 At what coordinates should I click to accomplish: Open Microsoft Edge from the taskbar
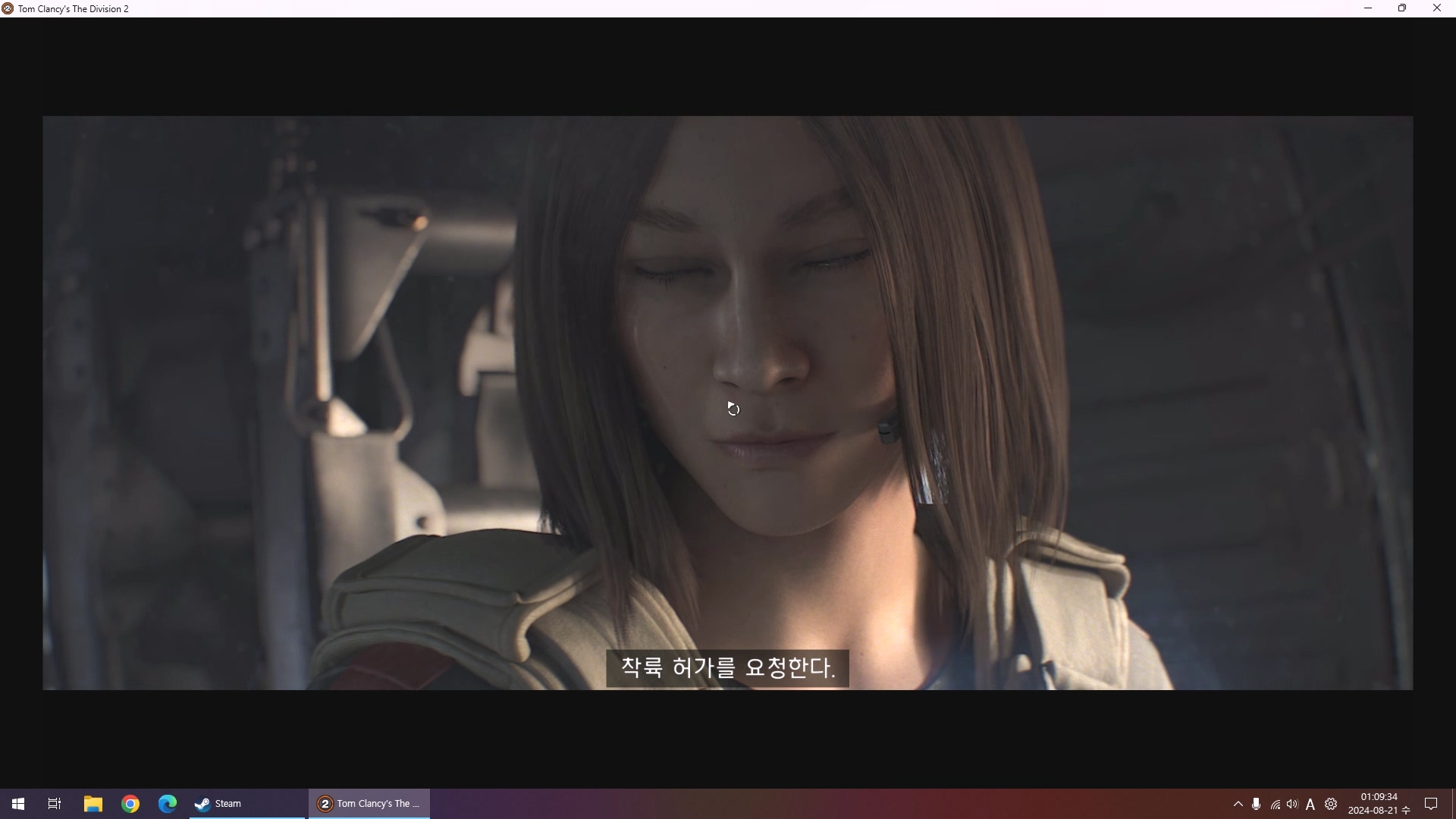[168, 804]
